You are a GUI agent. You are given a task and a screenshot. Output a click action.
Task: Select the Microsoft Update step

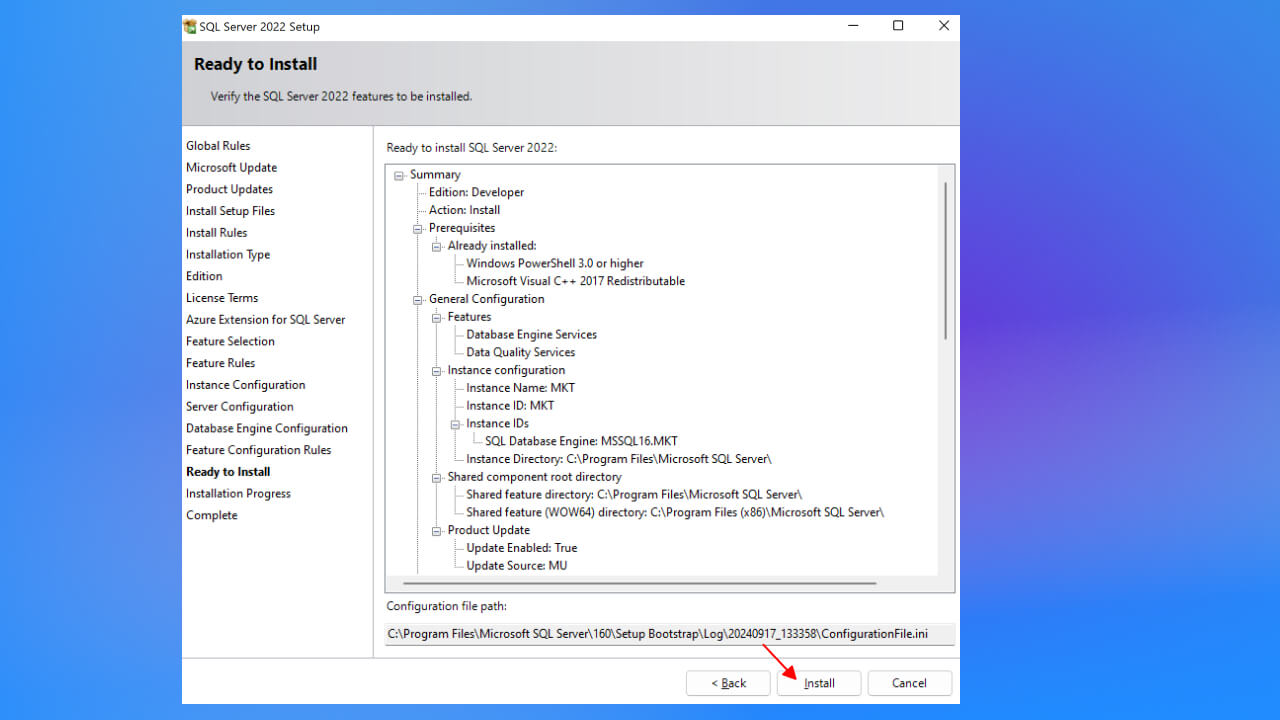231,168
